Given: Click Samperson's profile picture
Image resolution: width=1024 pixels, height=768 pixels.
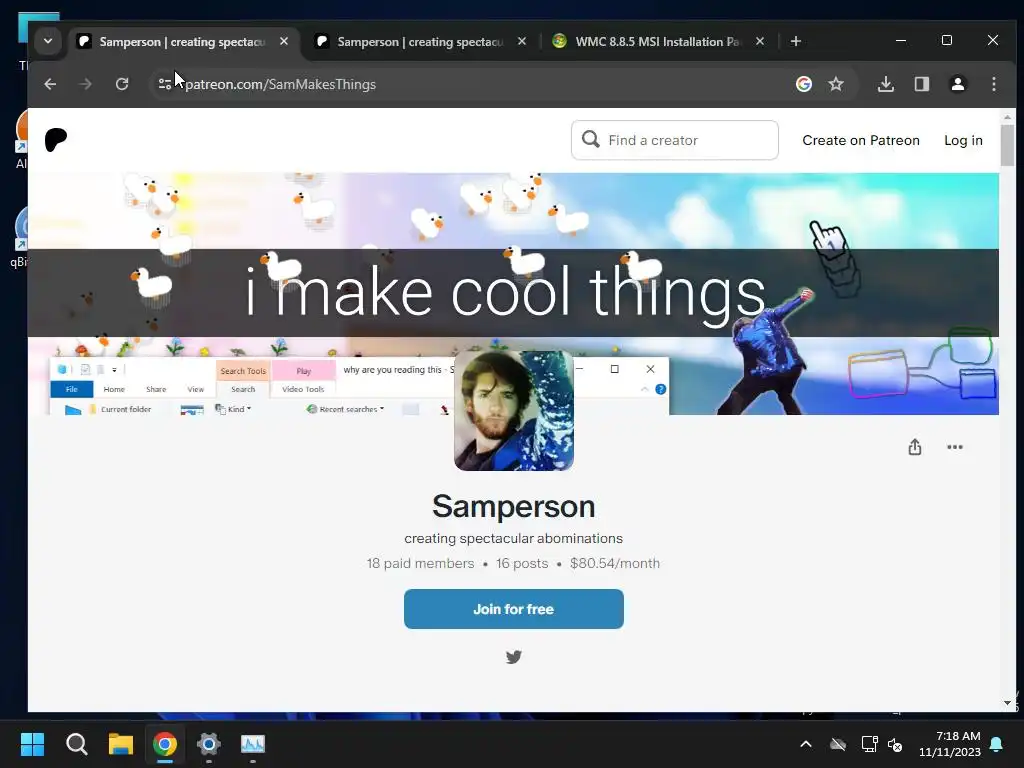Looking at the screenshot, I should click(514, 411).
